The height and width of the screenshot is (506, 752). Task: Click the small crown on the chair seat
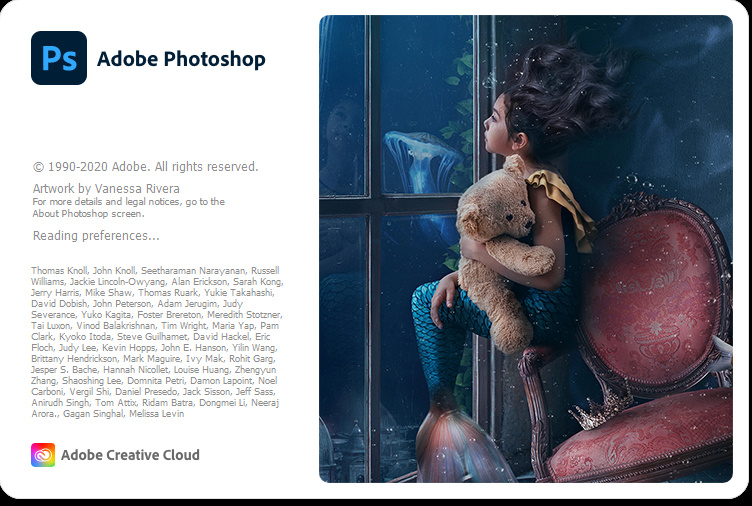click(x=601, y=409)
